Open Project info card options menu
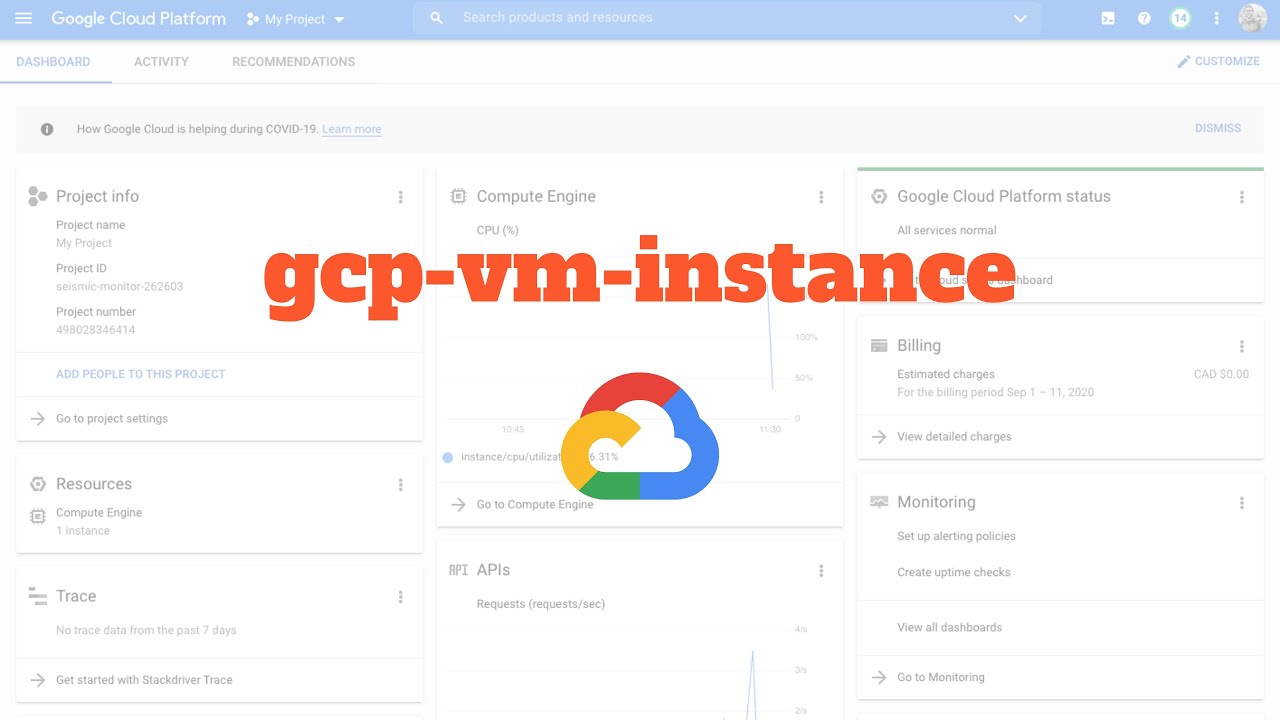 point(401,197)
